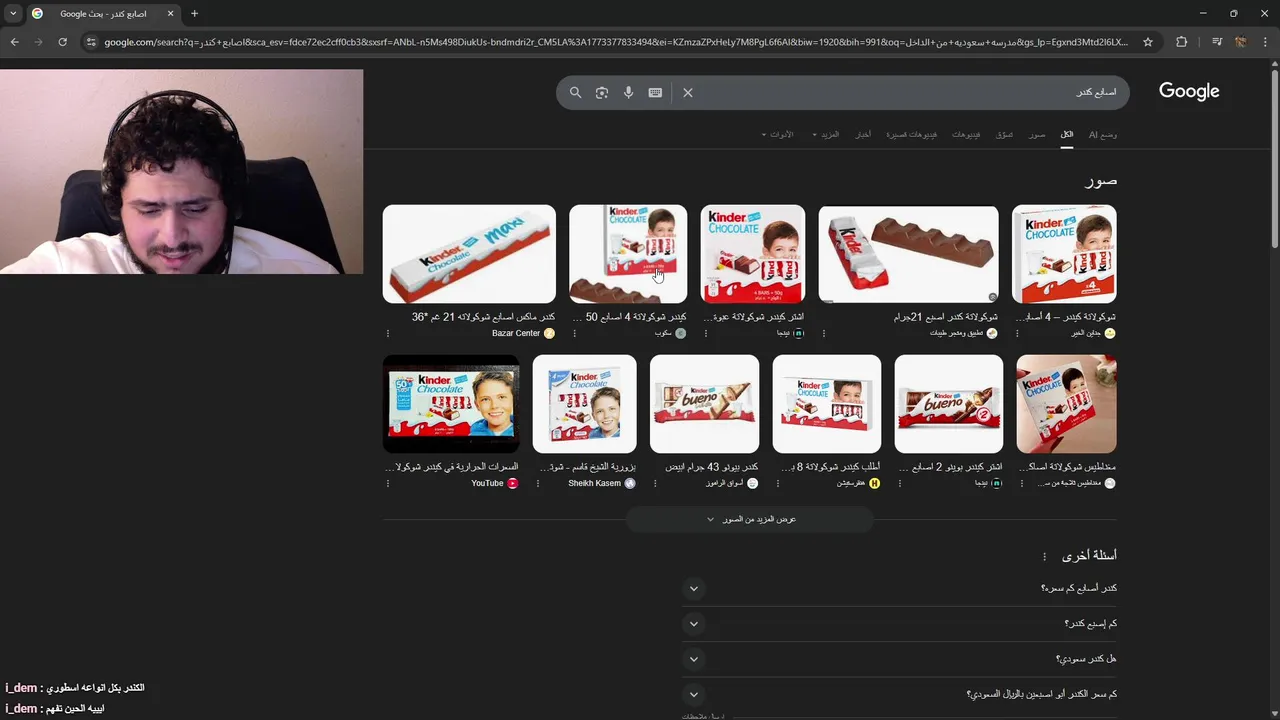The height and width of the screenshot is (720, 1280).
Task: Open هنقرستيشن Kinder chocolate 8 thumbnail
Action: (x=827, y=404)
